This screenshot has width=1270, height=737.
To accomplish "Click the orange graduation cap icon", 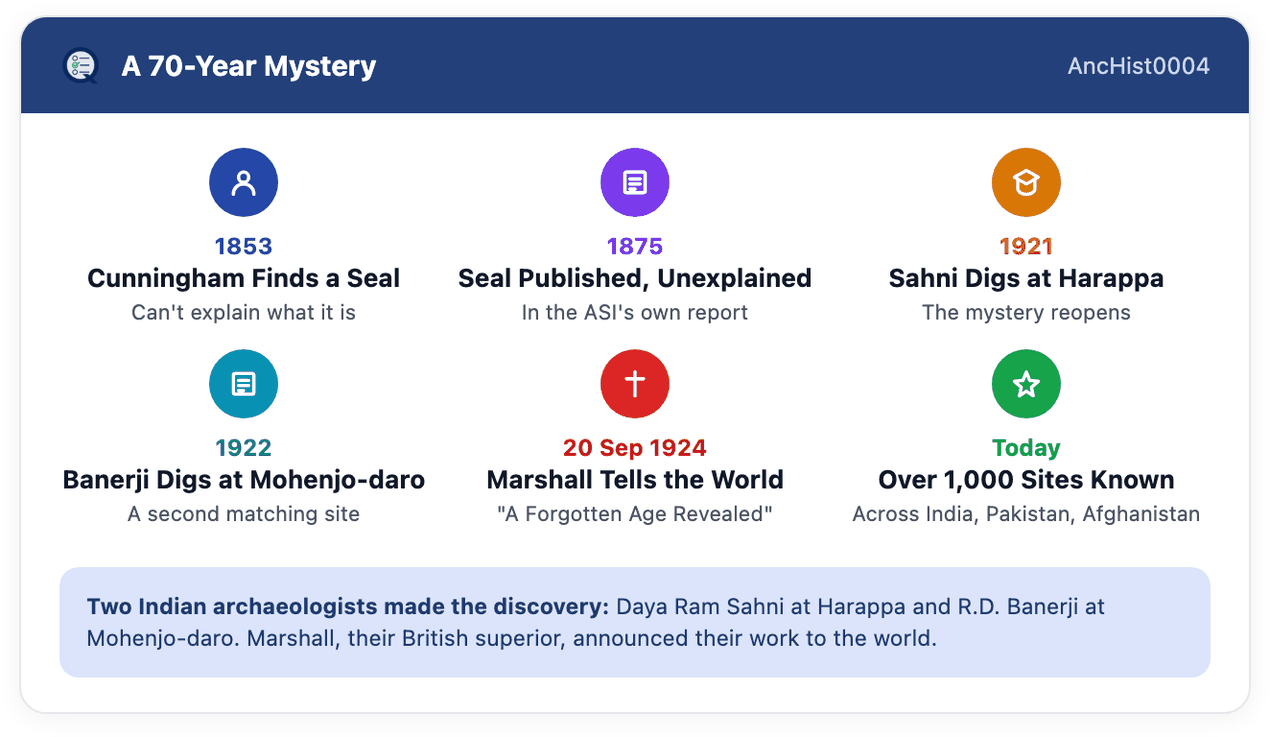I will (1026, 183).
